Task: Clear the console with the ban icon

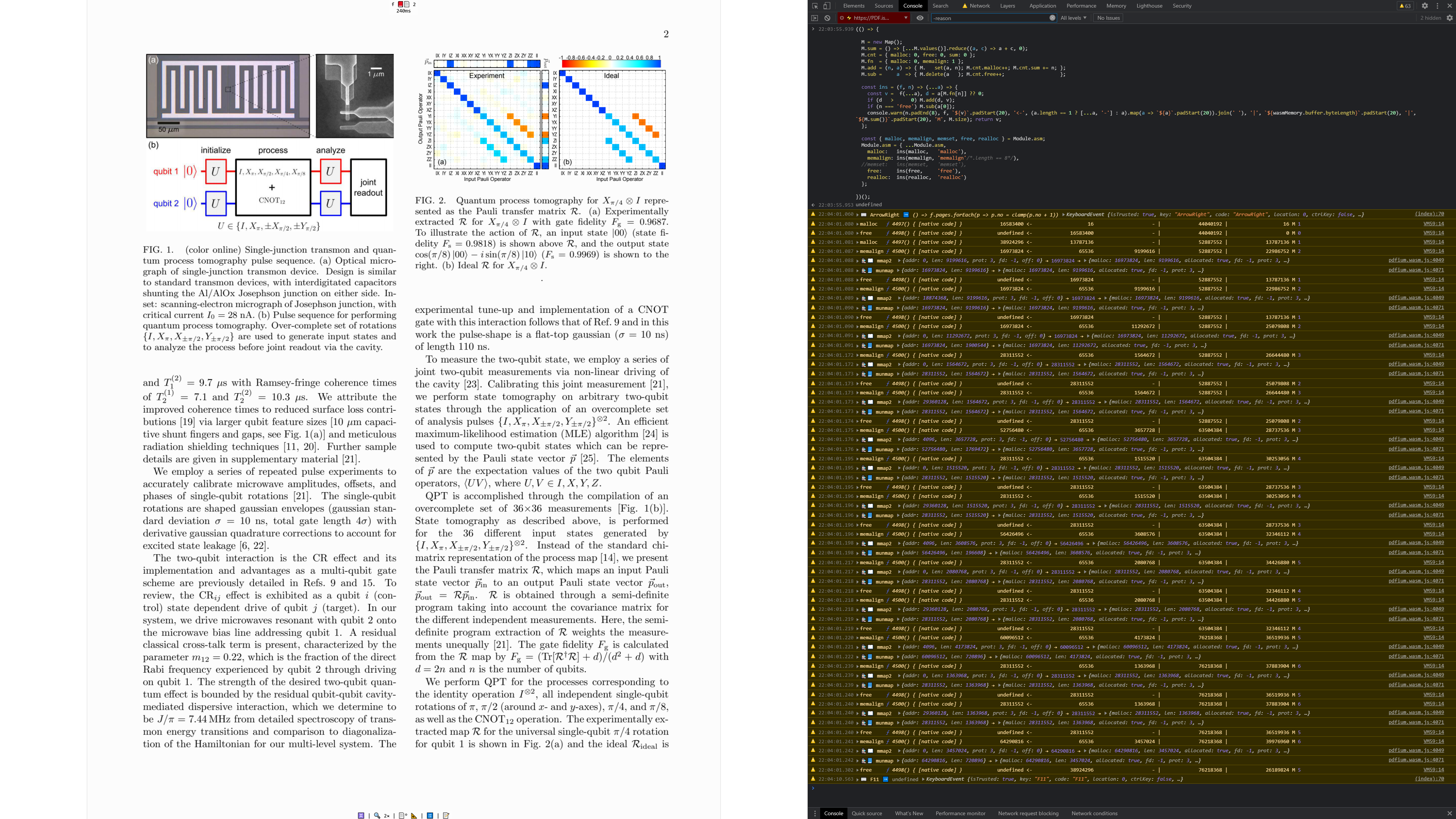Action: pyautogui.click(x=827, y=18)
